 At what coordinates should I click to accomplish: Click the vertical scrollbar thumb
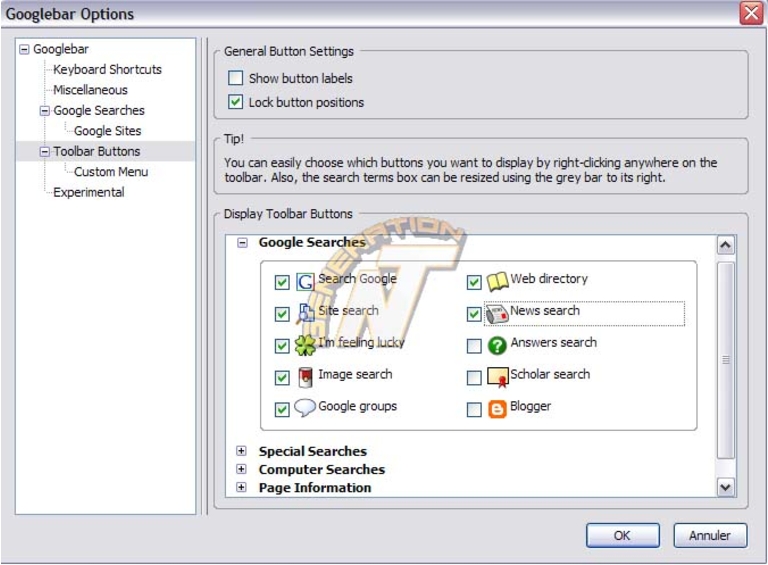[x=725, y=360]
